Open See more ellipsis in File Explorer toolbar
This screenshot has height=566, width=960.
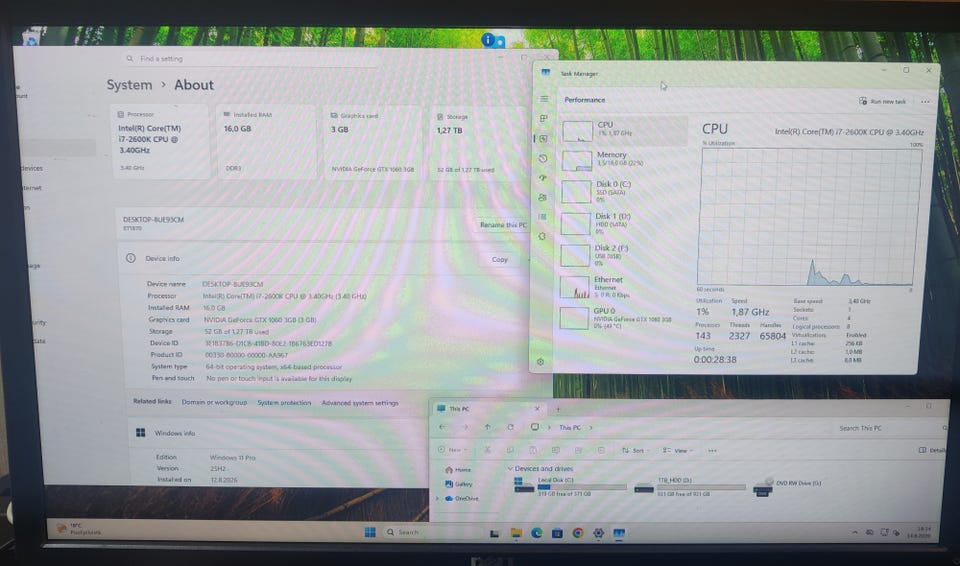point(712,450)
